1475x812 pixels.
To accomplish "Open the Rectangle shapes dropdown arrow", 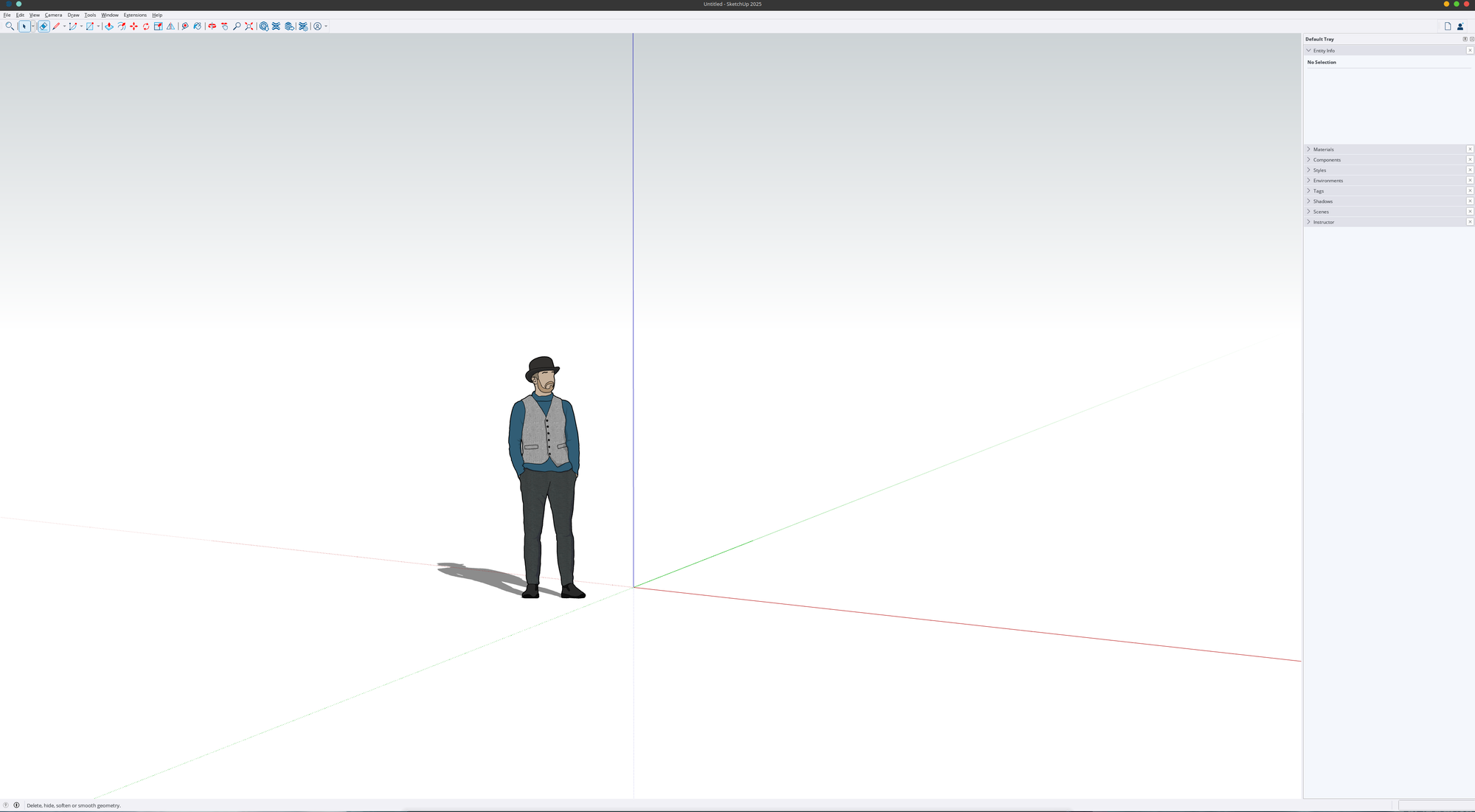I will coord(98,26).
